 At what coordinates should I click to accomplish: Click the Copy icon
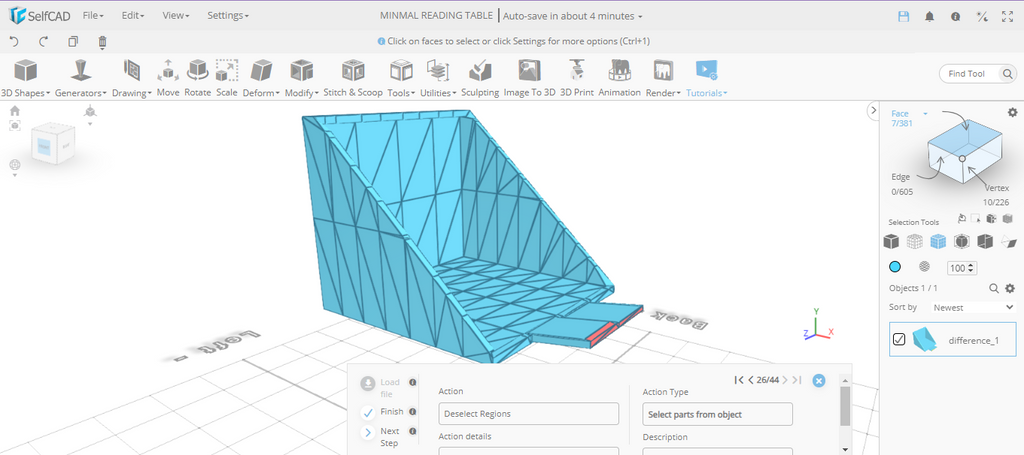(72, 42)
